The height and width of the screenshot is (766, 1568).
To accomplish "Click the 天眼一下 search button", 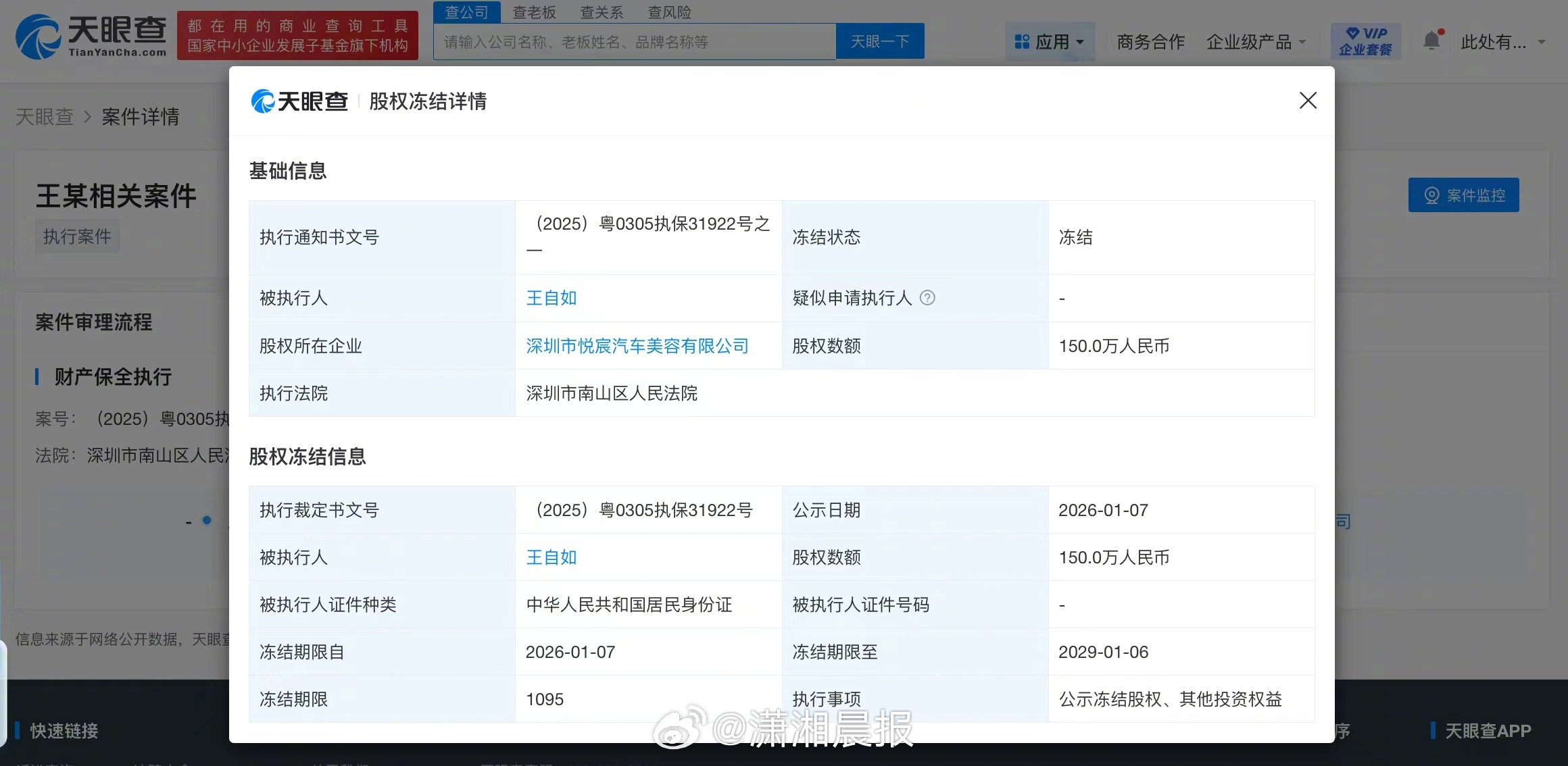I will tap(879, 42).
